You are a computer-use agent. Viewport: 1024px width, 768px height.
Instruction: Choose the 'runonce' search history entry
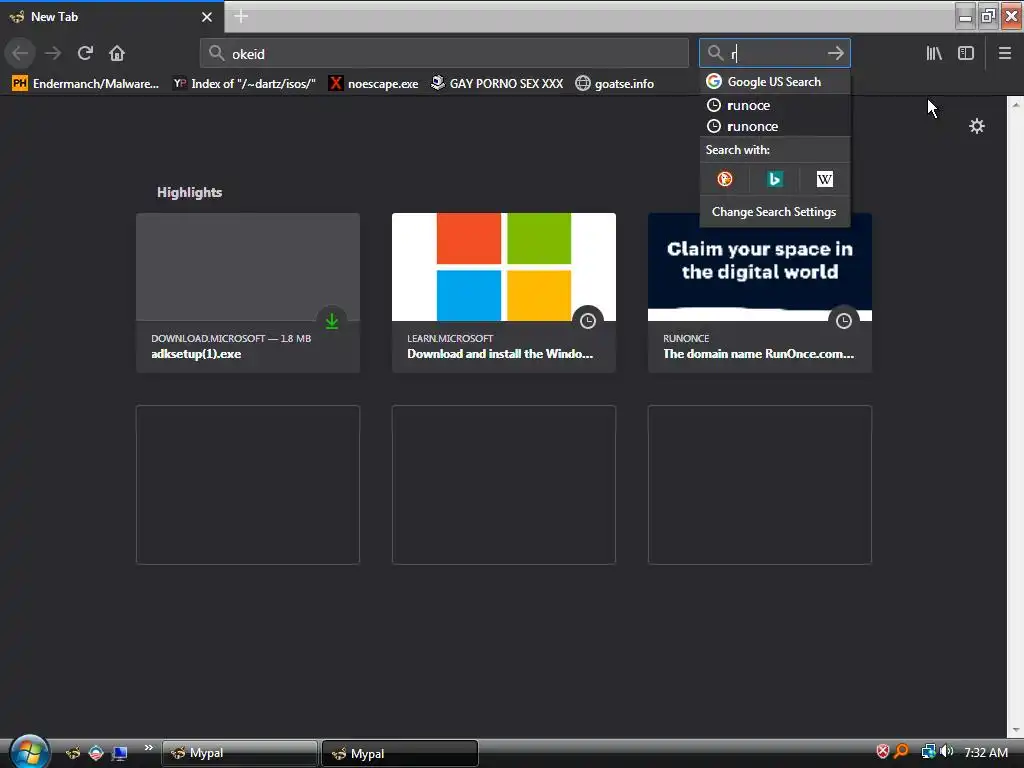pos(775,126)
